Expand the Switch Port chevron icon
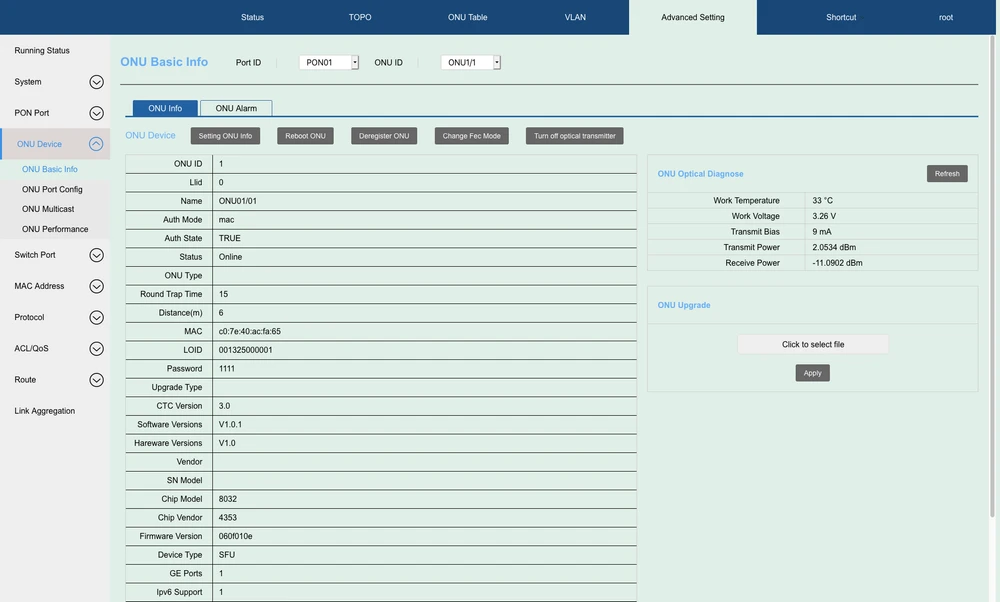 [x=96, y=255]
